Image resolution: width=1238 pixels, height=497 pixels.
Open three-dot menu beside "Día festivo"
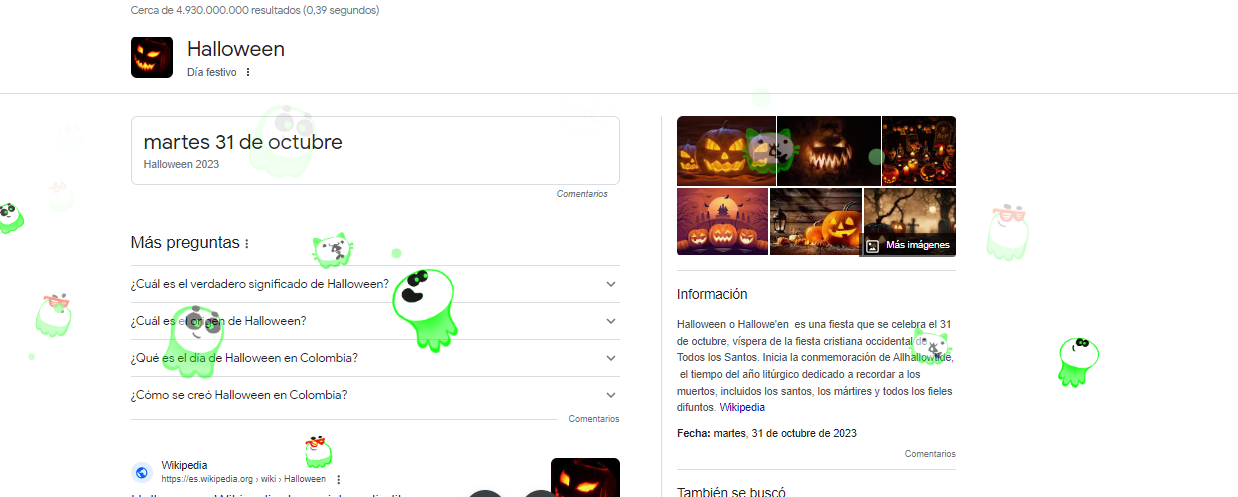248,72
